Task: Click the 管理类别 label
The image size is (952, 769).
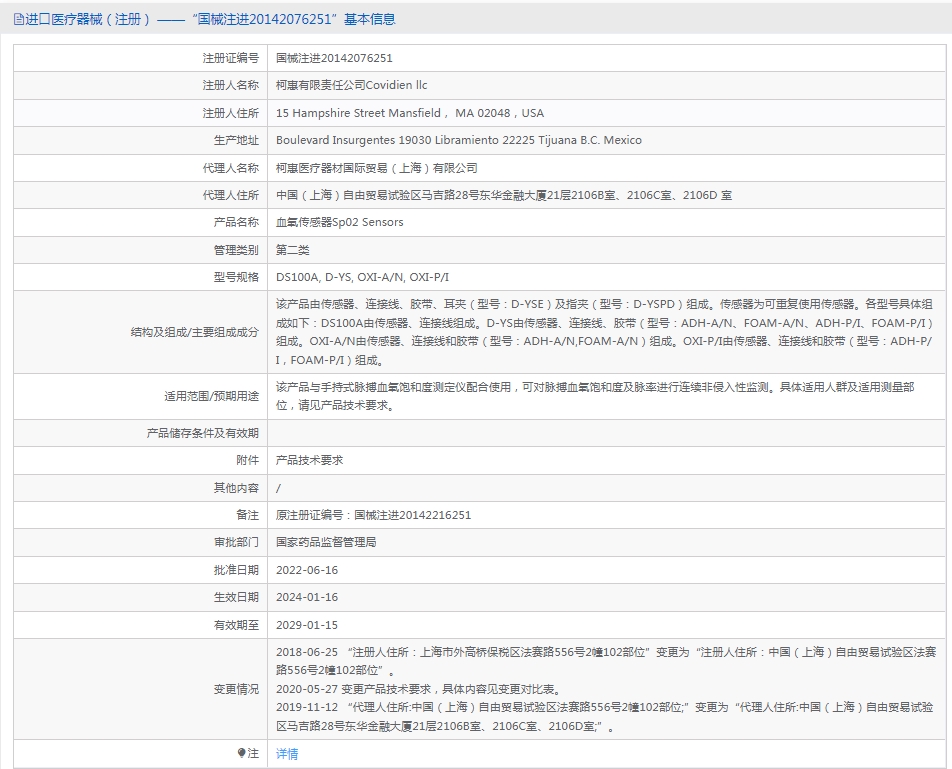Action: click(236, 250)
